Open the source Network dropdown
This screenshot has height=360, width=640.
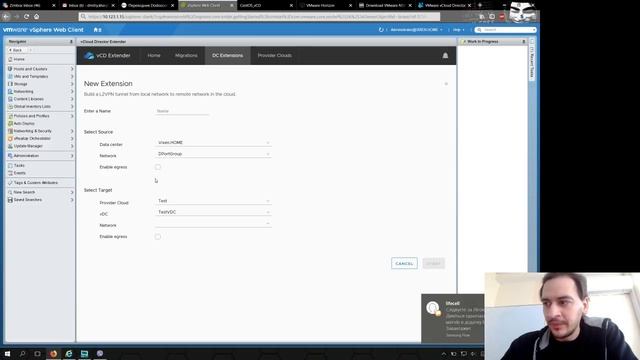click(x=213, y=154)
